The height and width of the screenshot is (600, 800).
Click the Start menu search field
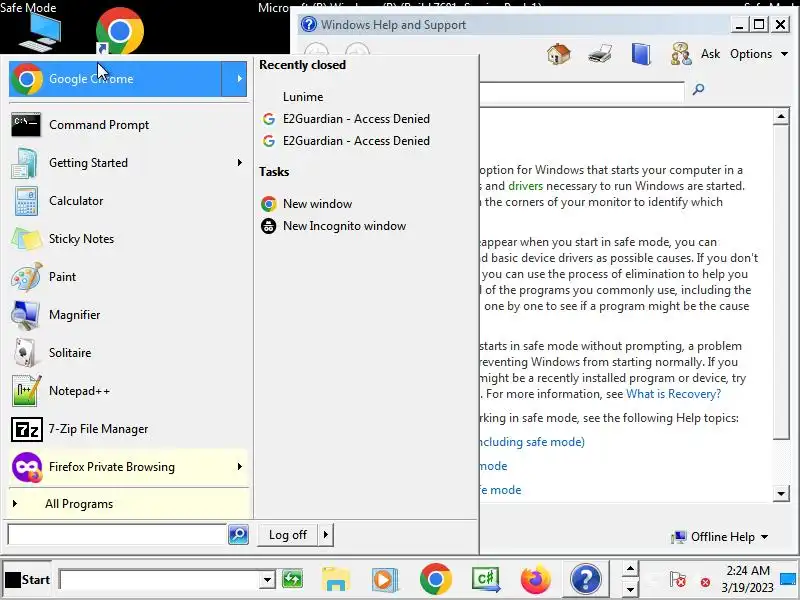click(117, 535)
